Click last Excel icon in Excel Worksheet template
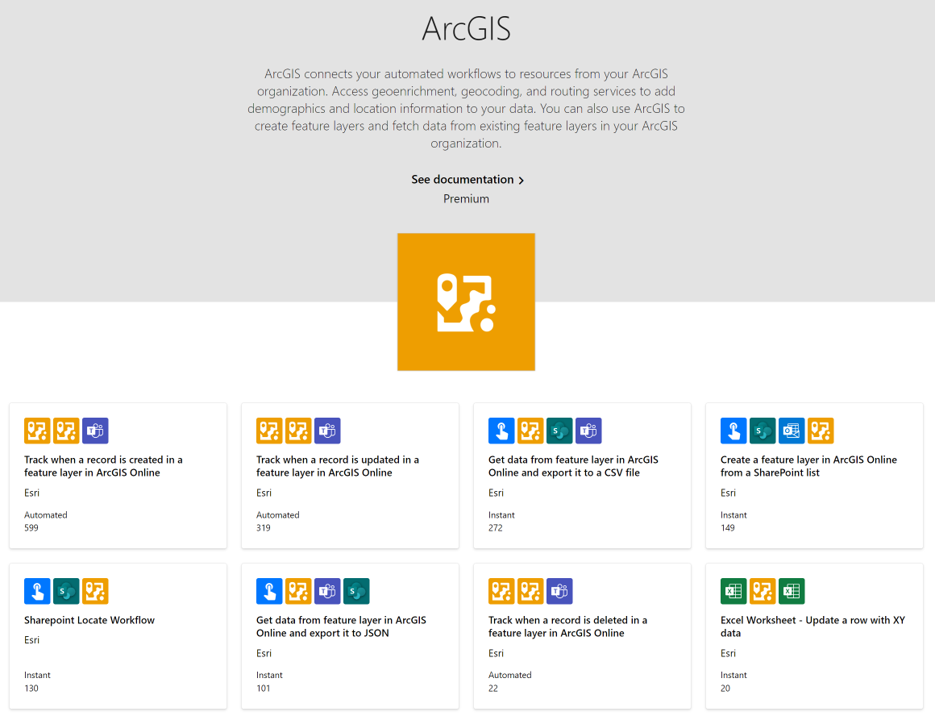The height and width of the screenshot is (720, 935). coord(792,591)
